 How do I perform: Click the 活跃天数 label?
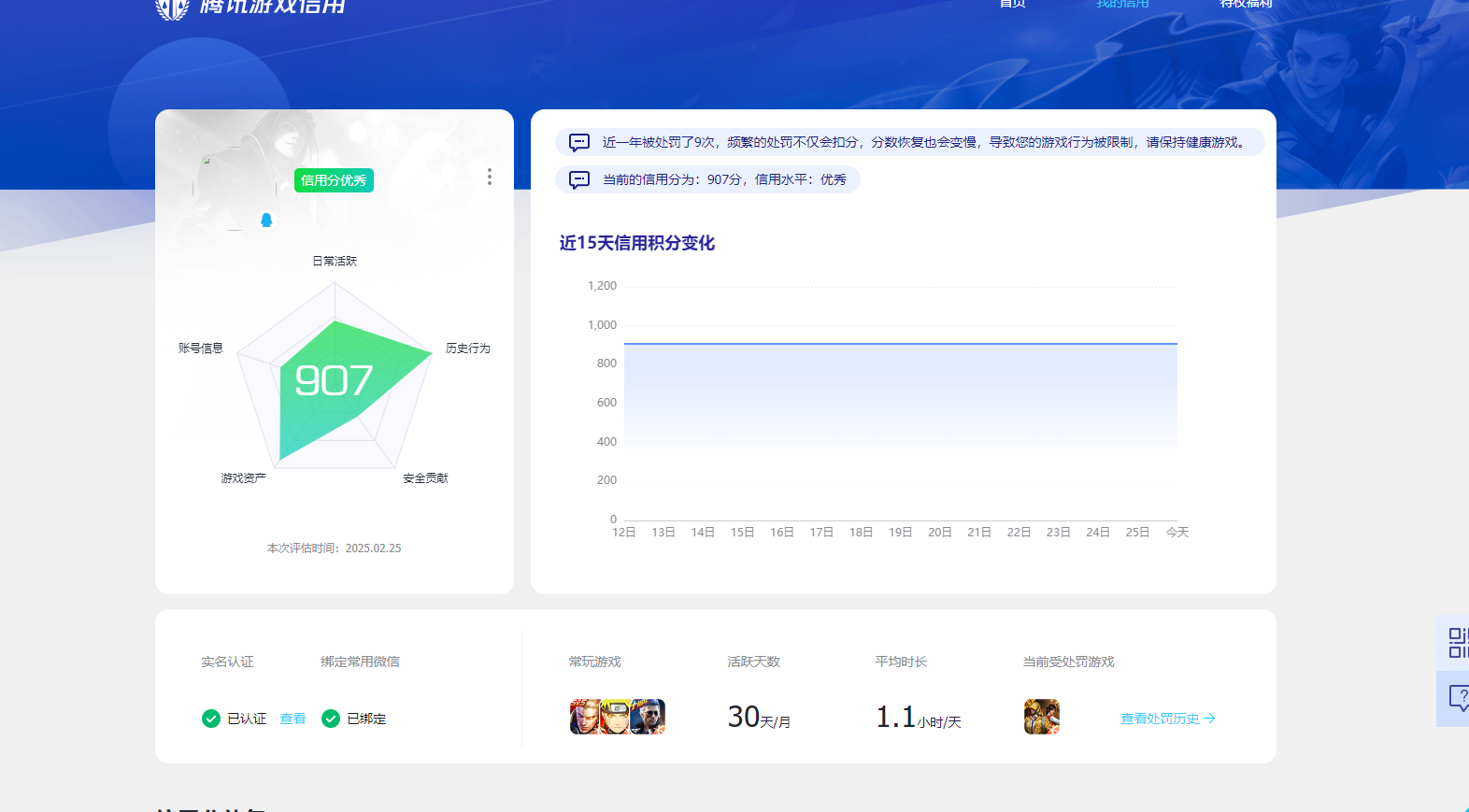[x=754, y=662]
